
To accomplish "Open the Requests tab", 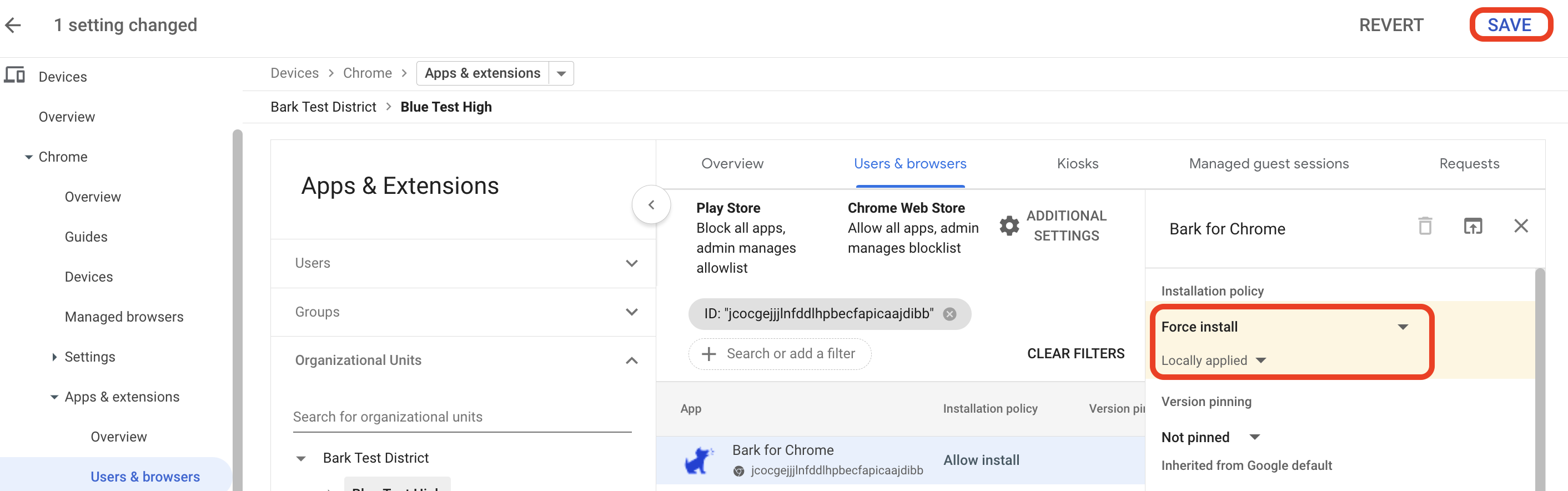I will 1469,164.
